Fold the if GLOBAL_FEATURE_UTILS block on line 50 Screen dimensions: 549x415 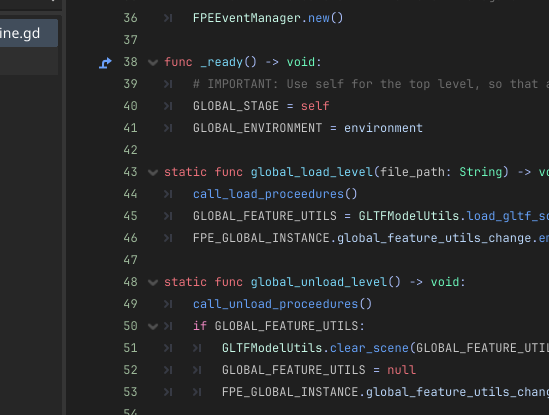153,327
